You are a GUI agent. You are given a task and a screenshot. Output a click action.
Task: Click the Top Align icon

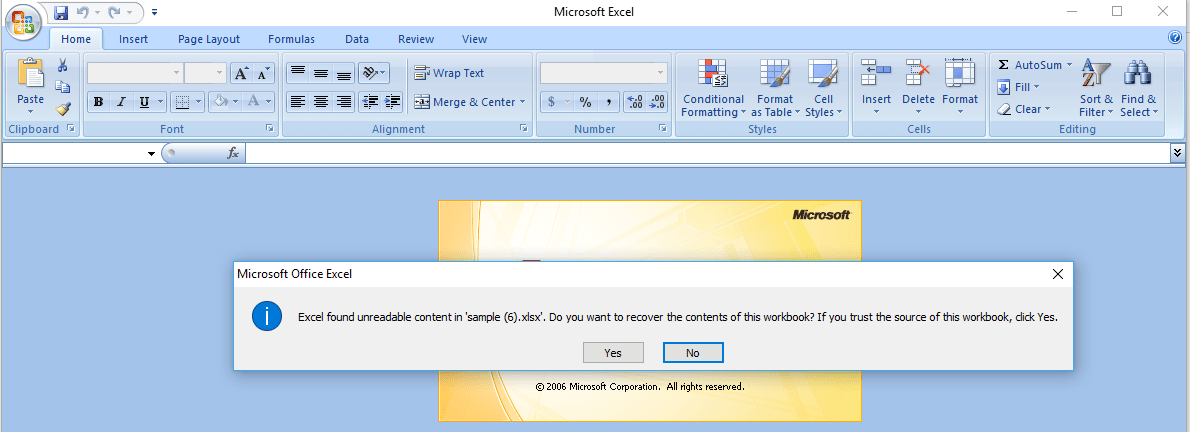(298, 73)
